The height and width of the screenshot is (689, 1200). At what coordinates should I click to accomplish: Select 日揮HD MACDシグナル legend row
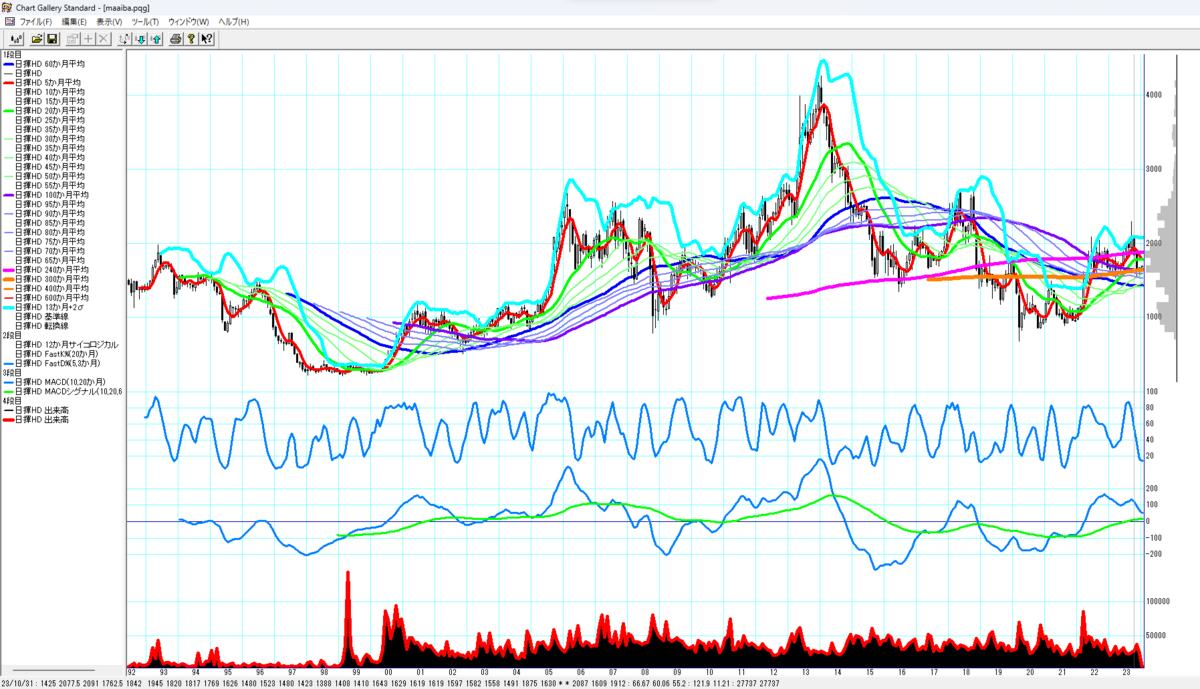[x=62, y=391]
